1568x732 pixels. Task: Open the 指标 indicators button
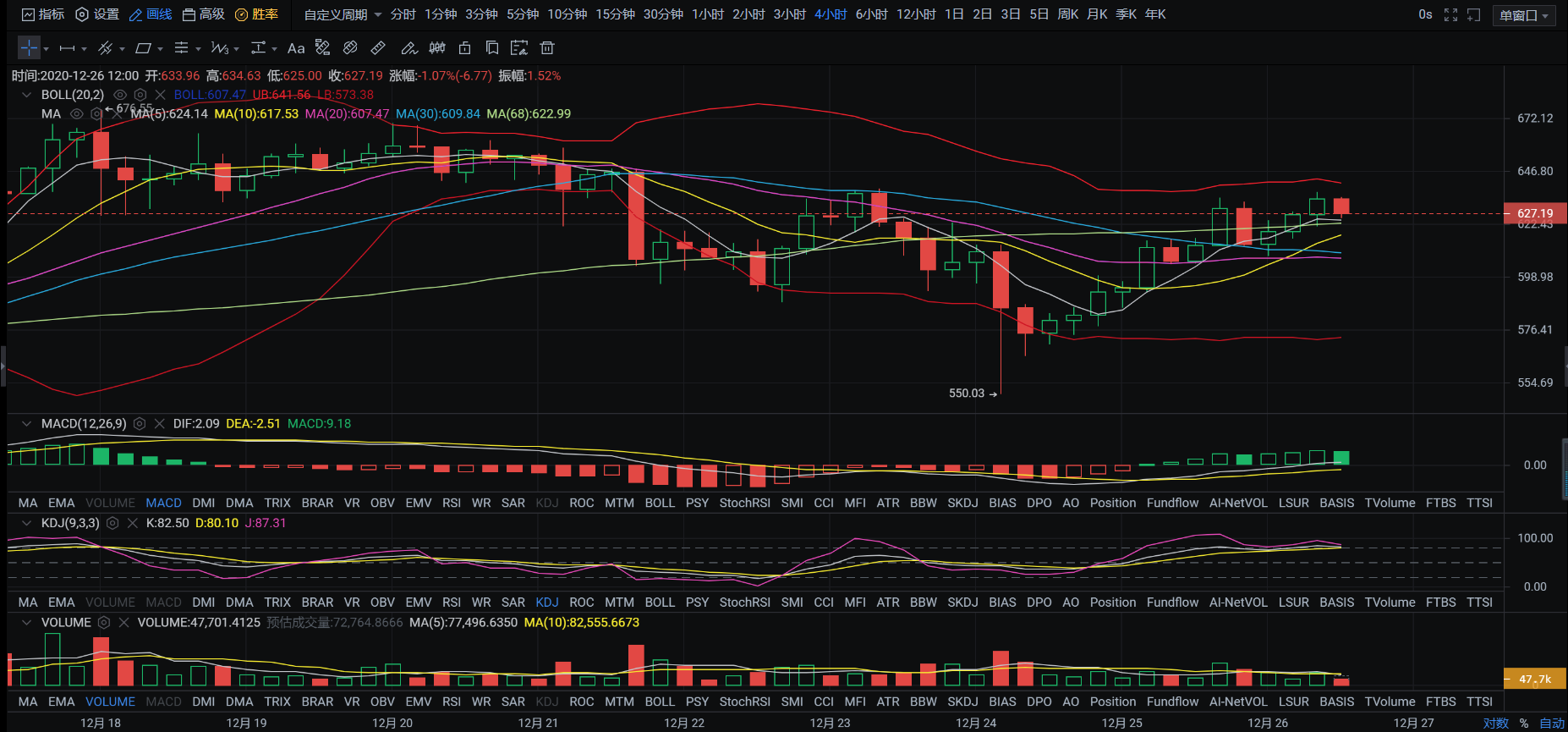pos(43,14)
